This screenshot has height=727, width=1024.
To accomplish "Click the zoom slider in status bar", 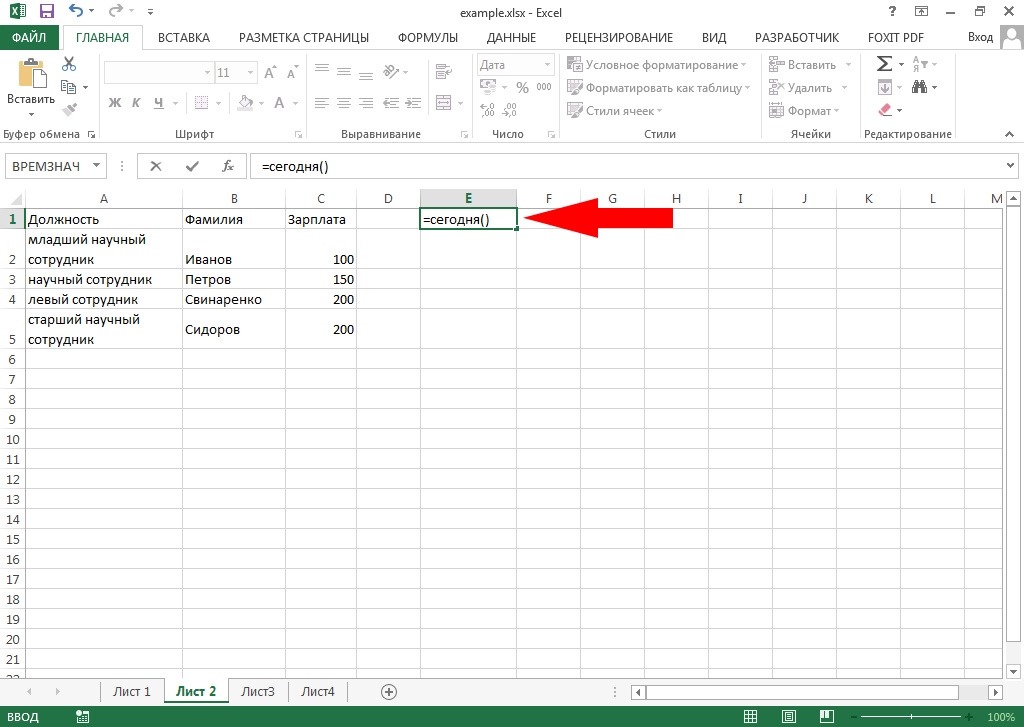I will coord(911,717).
